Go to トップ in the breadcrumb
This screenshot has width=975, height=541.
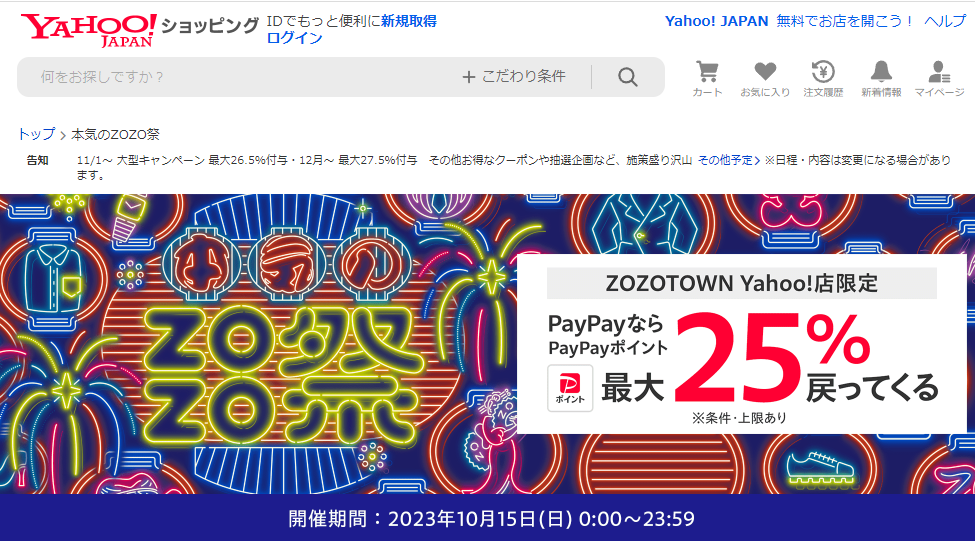pyautogui.click(x=36, y=134)
